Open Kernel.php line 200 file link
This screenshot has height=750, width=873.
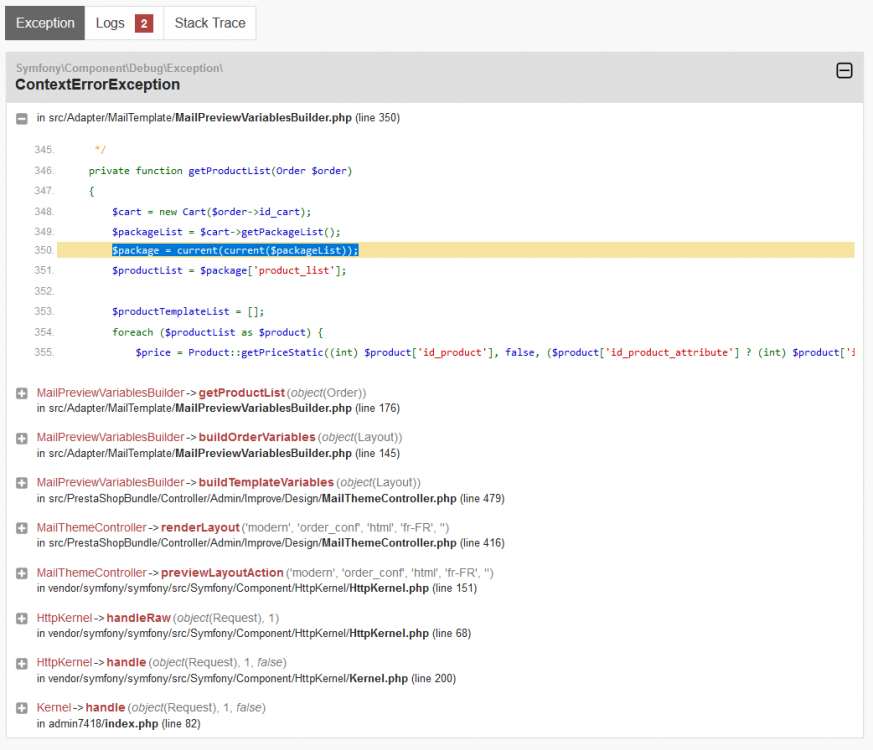pyautogui.click(x=378, y=678)
